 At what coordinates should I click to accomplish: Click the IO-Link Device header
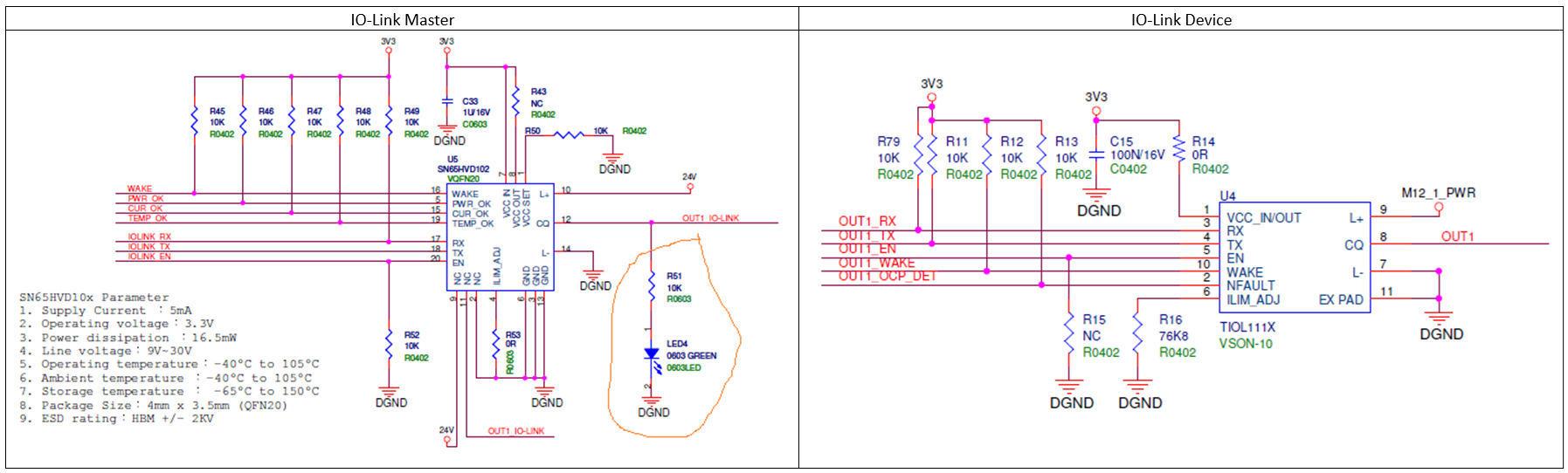[x=1181, y=19]
